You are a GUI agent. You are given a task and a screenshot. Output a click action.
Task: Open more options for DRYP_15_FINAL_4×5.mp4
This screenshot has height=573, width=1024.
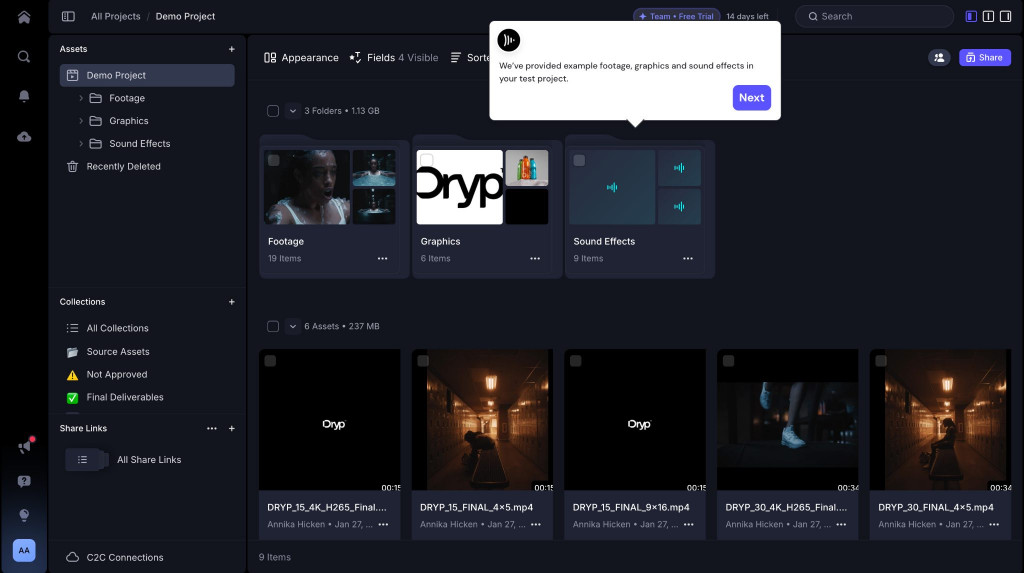tap(536, 525)
